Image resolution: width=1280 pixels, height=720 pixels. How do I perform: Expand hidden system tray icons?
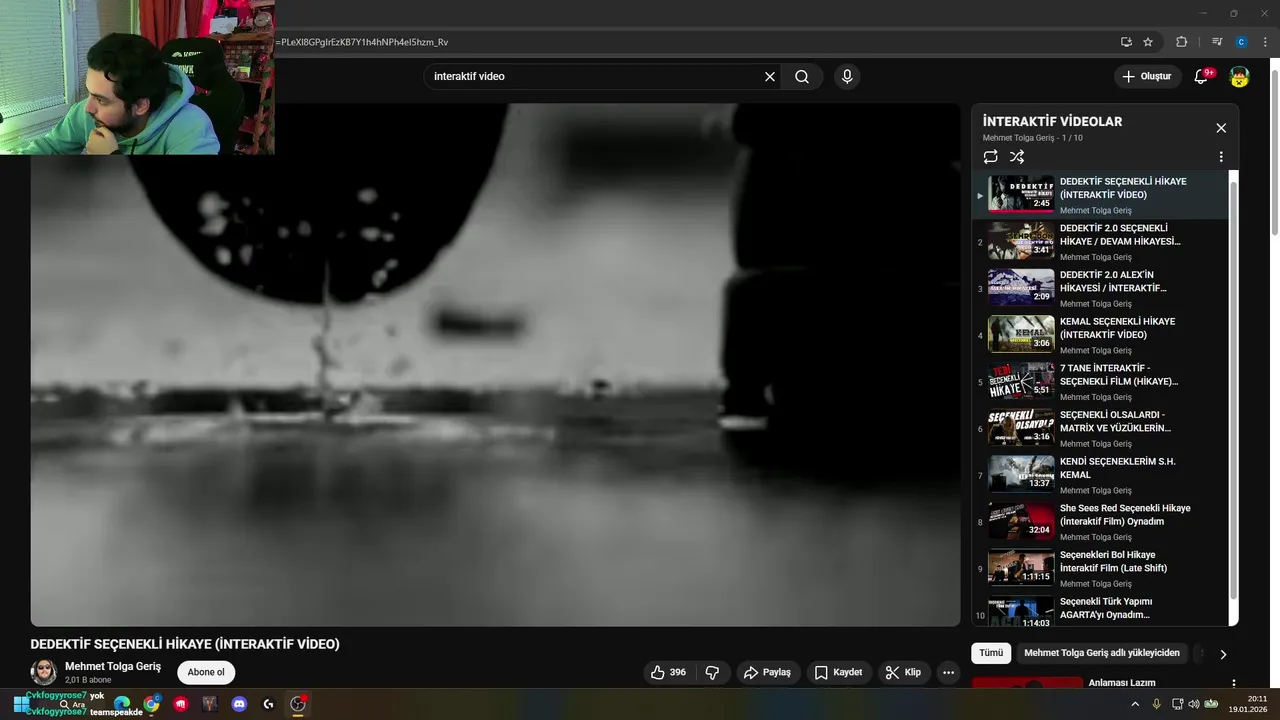(1135, 704)
